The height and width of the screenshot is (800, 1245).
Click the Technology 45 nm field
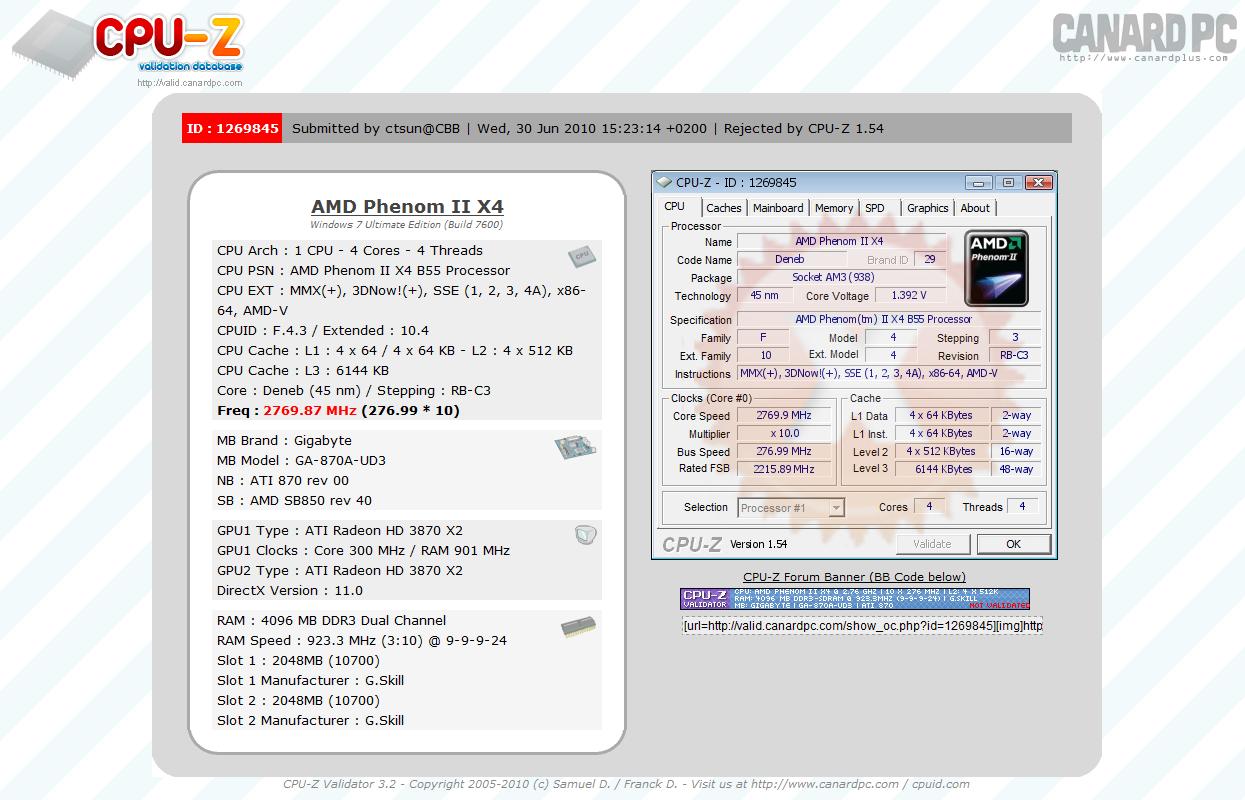[x=765, y=296]
